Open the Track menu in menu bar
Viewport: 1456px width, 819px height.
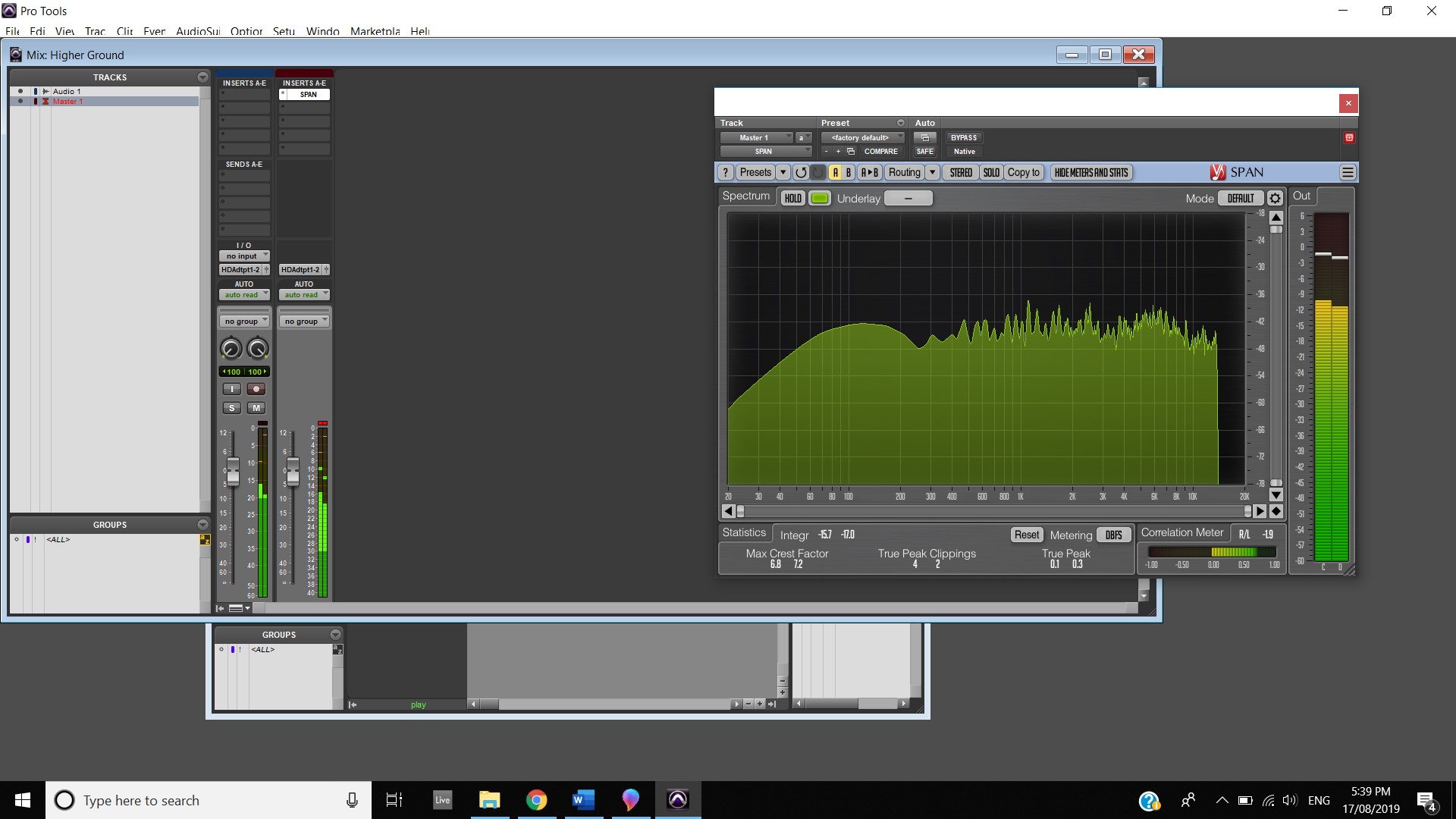point(95,31)
